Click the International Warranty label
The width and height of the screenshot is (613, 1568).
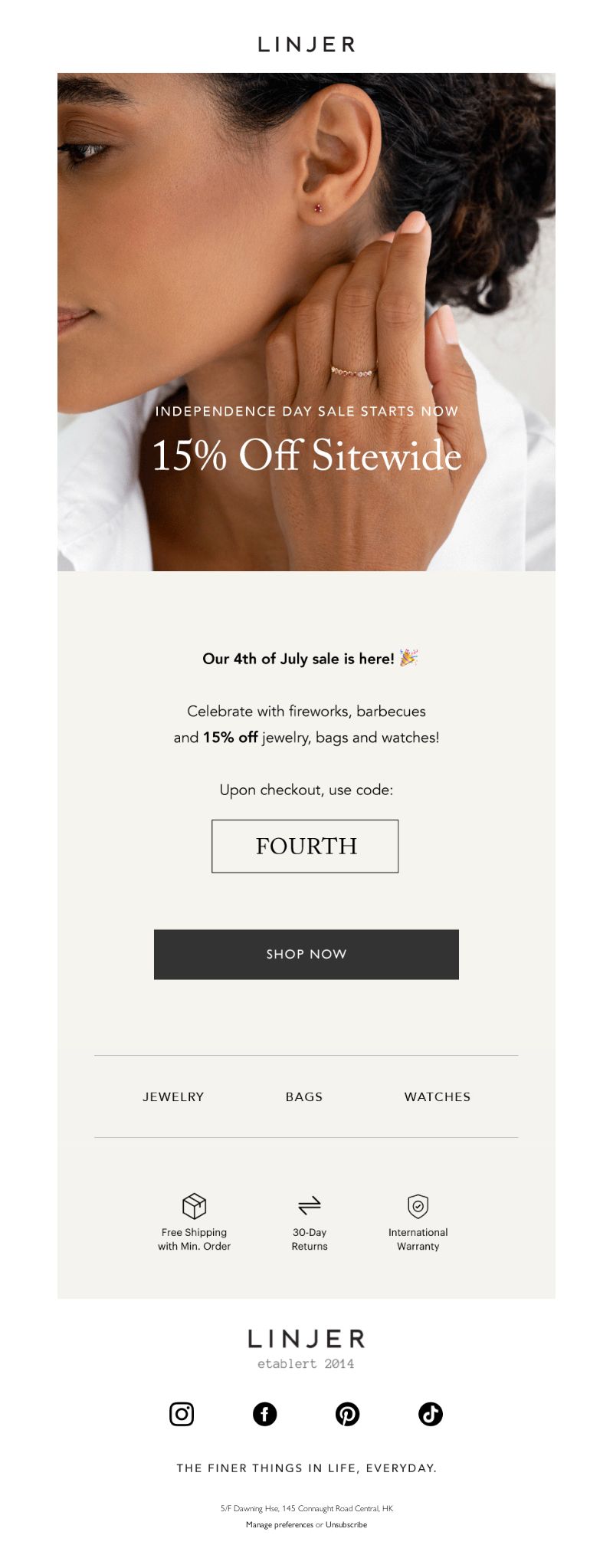tap(418, 1239)
